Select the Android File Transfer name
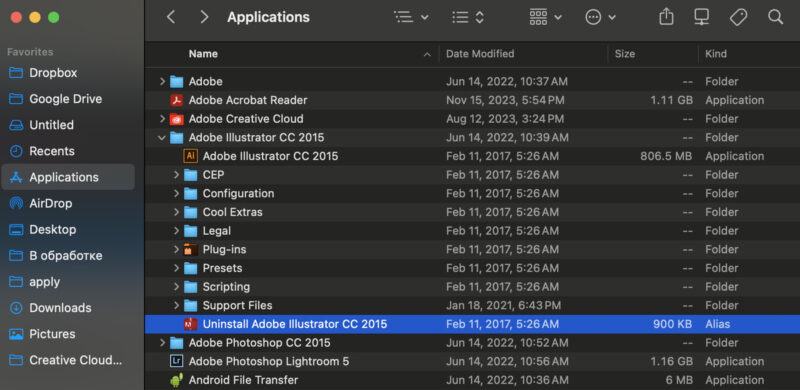 click(x=243, y=380)
